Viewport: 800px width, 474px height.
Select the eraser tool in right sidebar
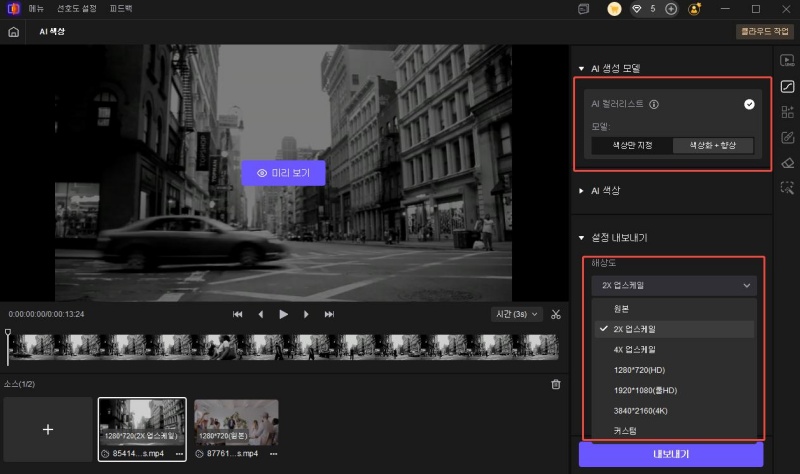(787, 162)
